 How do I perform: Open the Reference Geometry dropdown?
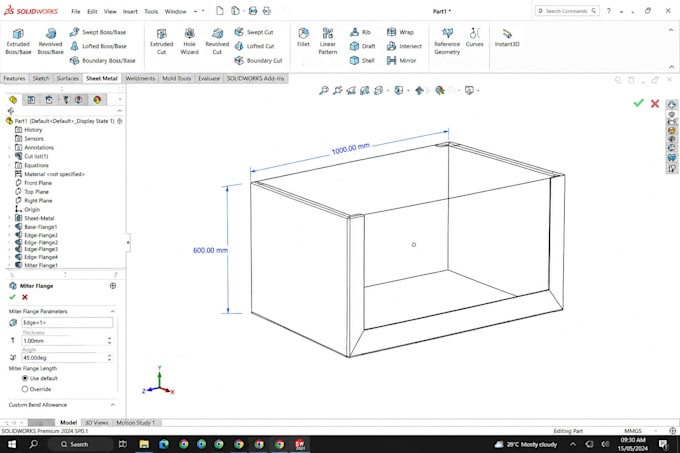click(447, 41)
